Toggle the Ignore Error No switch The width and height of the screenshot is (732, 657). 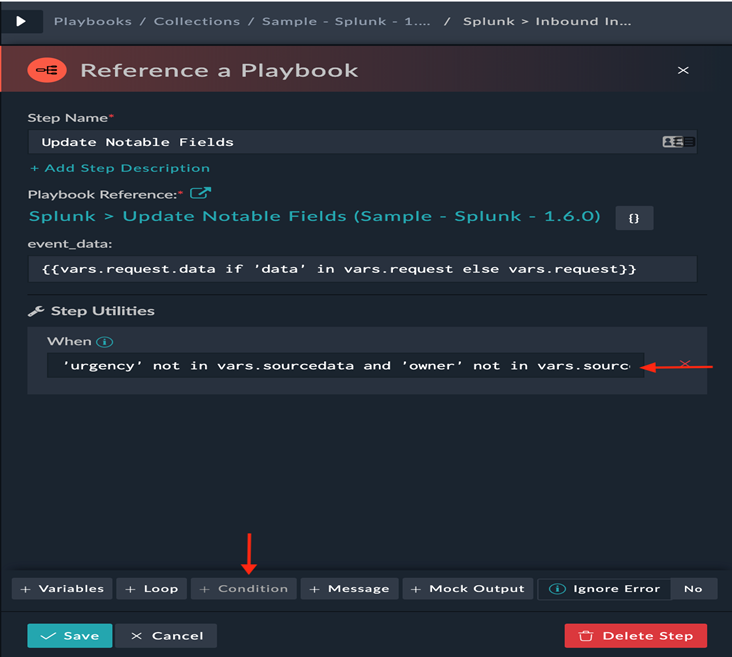pos(693,589)
